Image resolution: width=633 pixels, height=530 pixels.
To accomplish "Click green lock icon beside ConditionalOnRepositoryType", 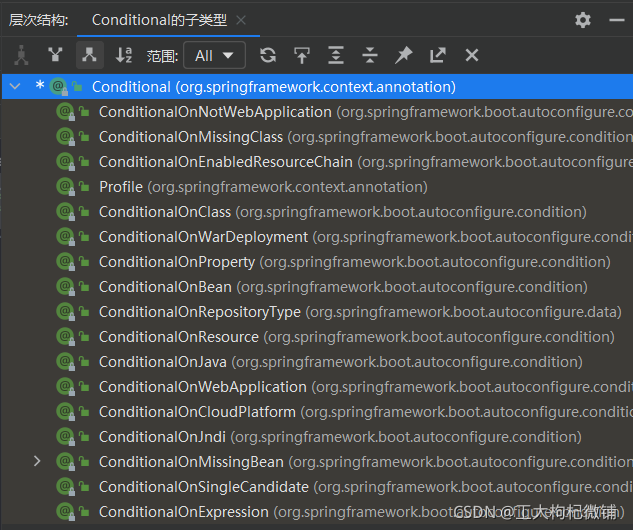I will coord(84,312).
